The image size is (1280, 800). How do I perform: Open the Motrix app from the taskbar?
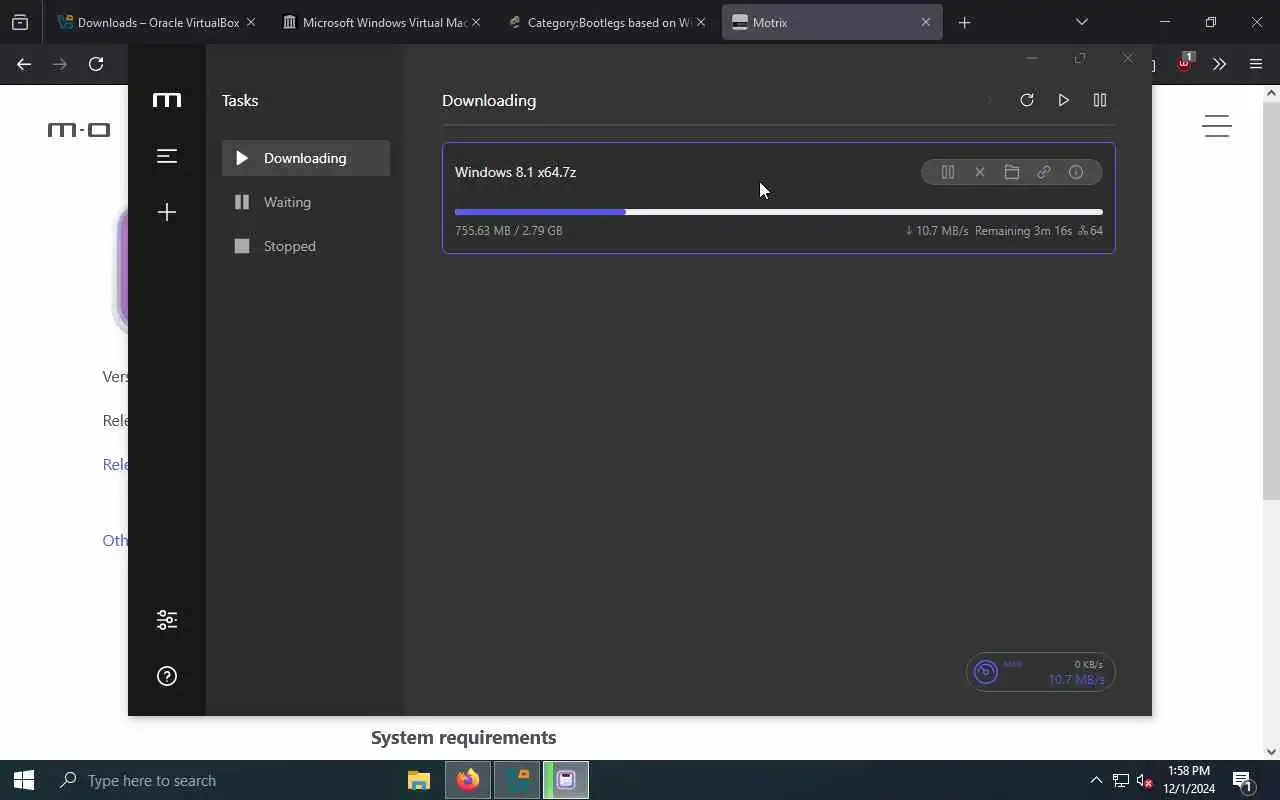tap(566, 780)
